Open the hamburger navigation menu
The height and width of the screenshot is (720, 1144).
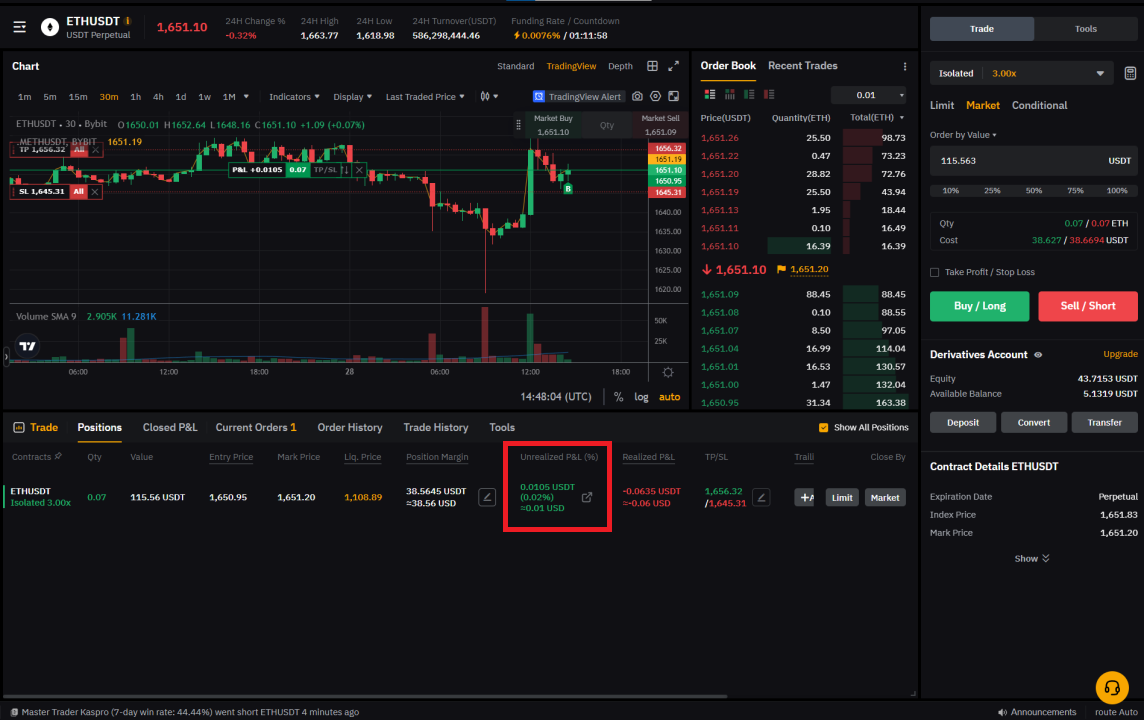[x=20, y=27]
